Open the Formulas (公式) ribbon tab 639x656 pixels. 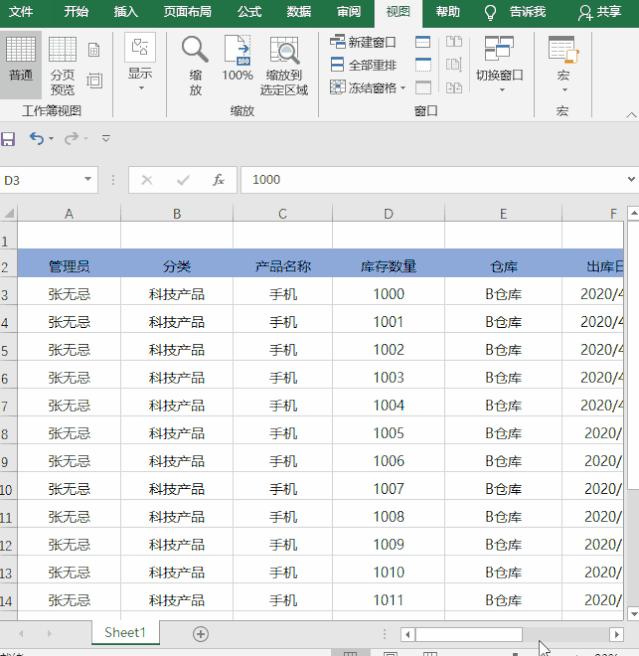pyautogui.click(x=249, y=12)
